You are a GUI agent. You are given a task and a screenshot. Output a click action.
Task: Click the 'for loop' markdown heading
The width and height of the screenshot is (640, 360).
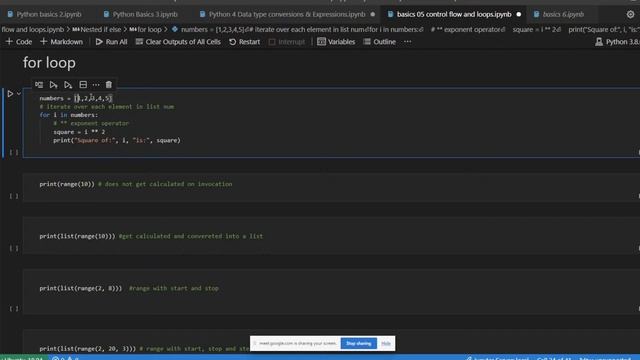pos(49,63)
